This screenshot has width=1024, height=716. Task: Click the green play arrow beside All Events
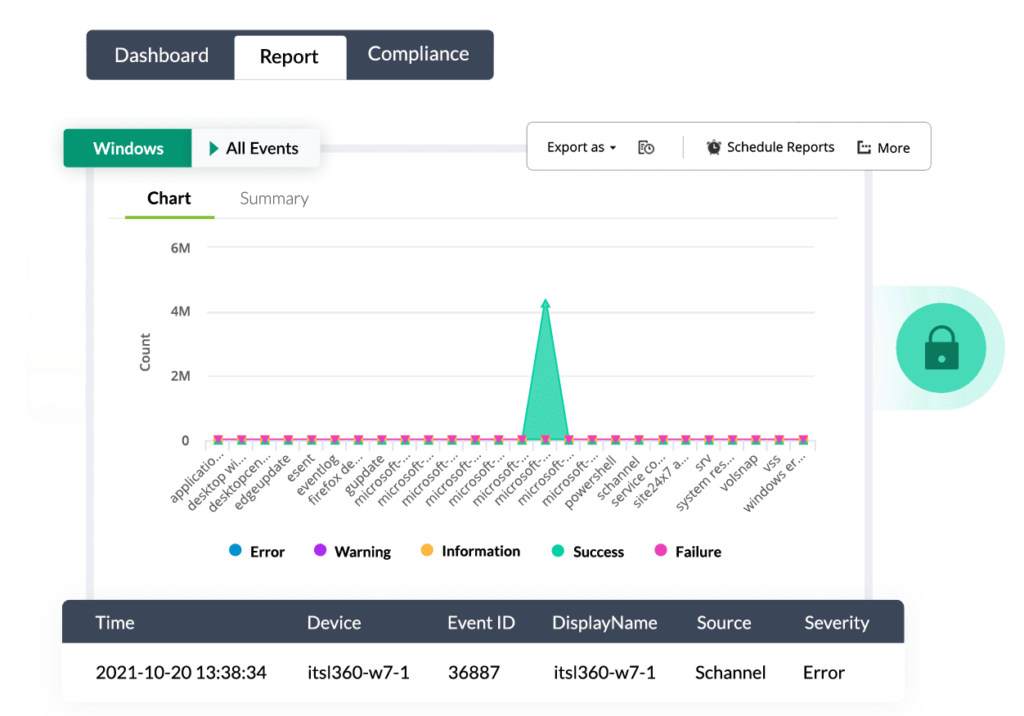[x=213, y=148]
